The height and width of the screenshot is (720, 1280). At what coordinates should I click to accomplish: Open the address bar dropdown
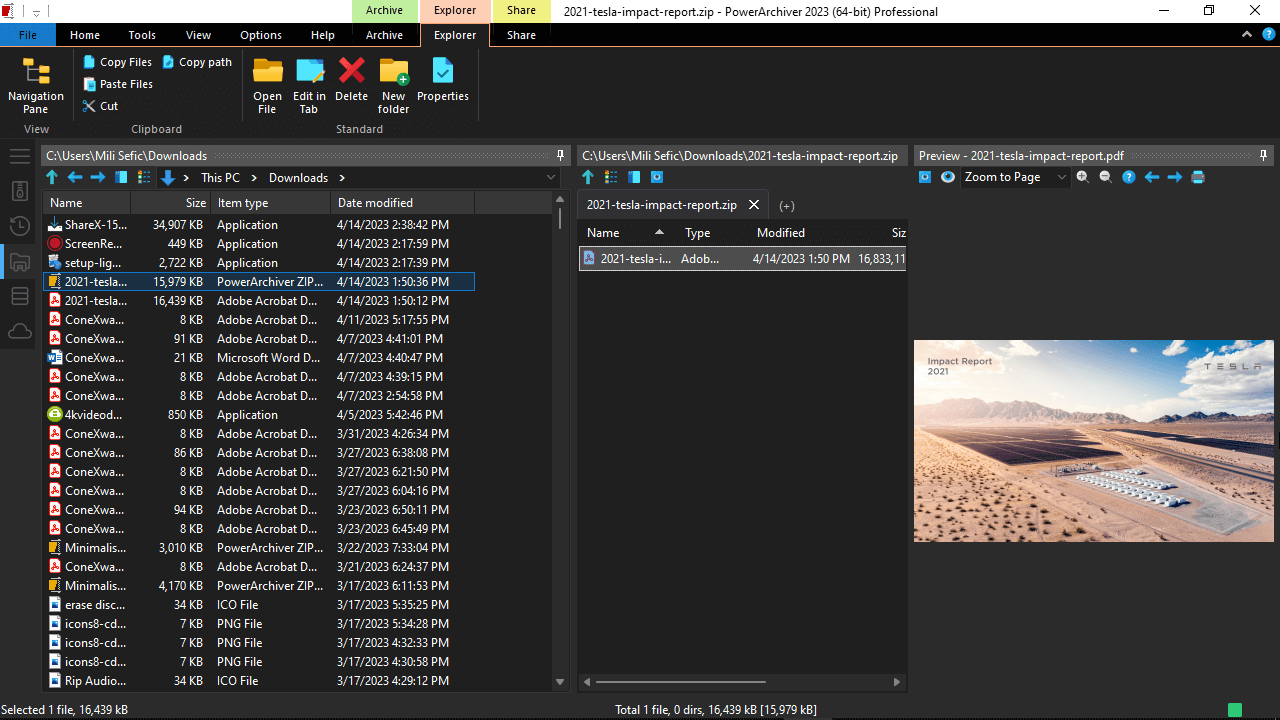[x=551, y=177]
